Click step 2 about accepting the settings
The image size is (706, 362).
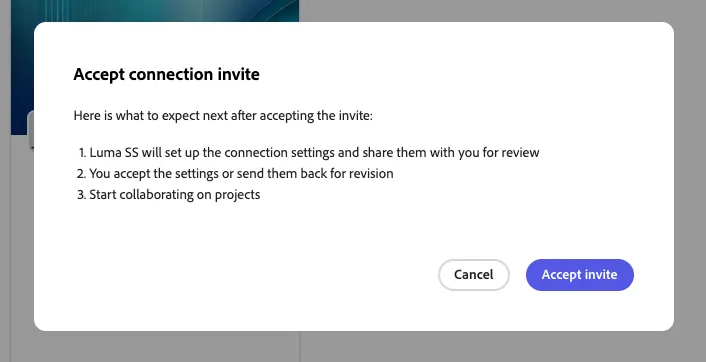[235, 174]
